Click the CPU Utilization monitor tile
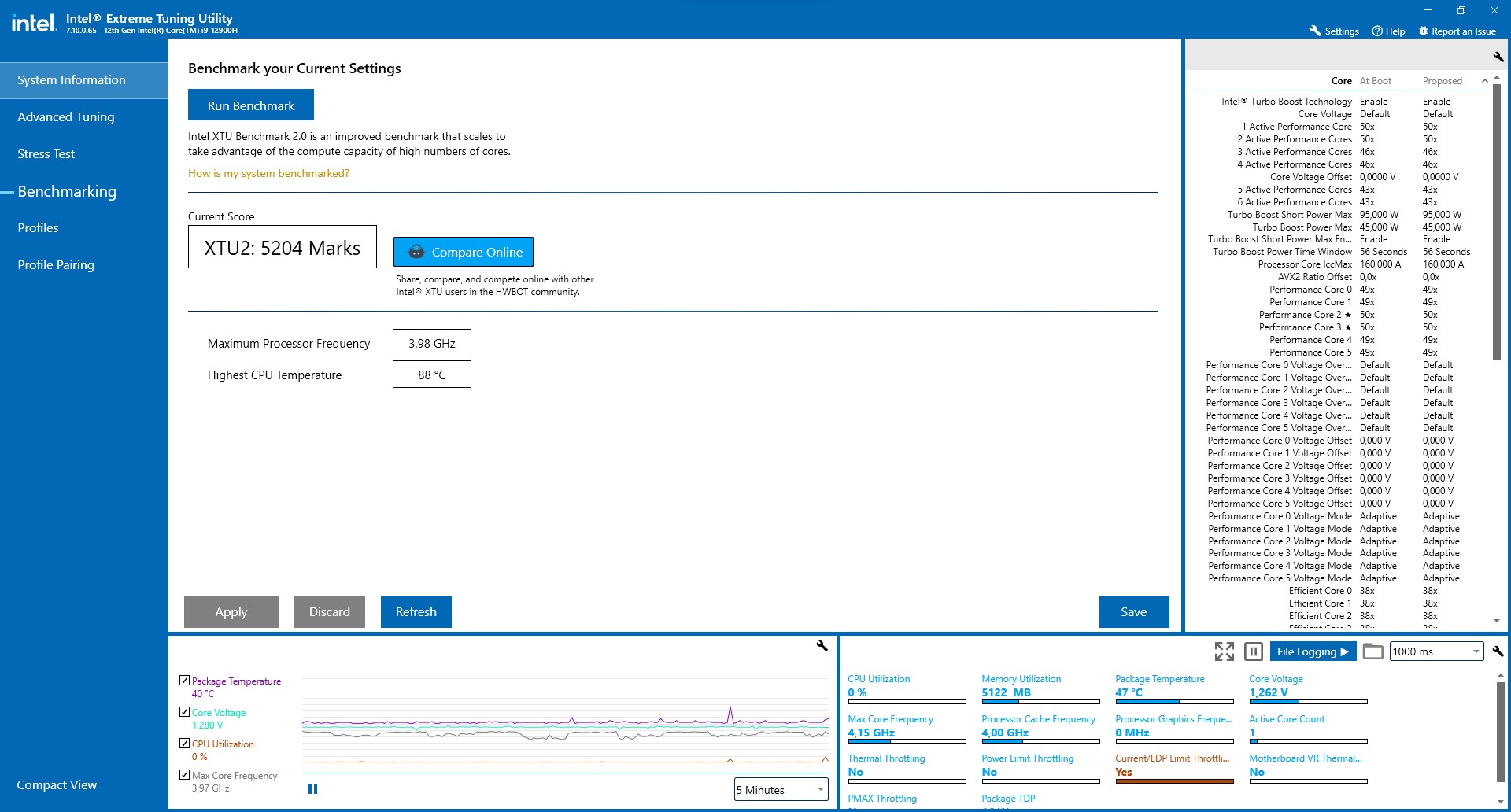The image size is (1511, 812). [907, 688]
